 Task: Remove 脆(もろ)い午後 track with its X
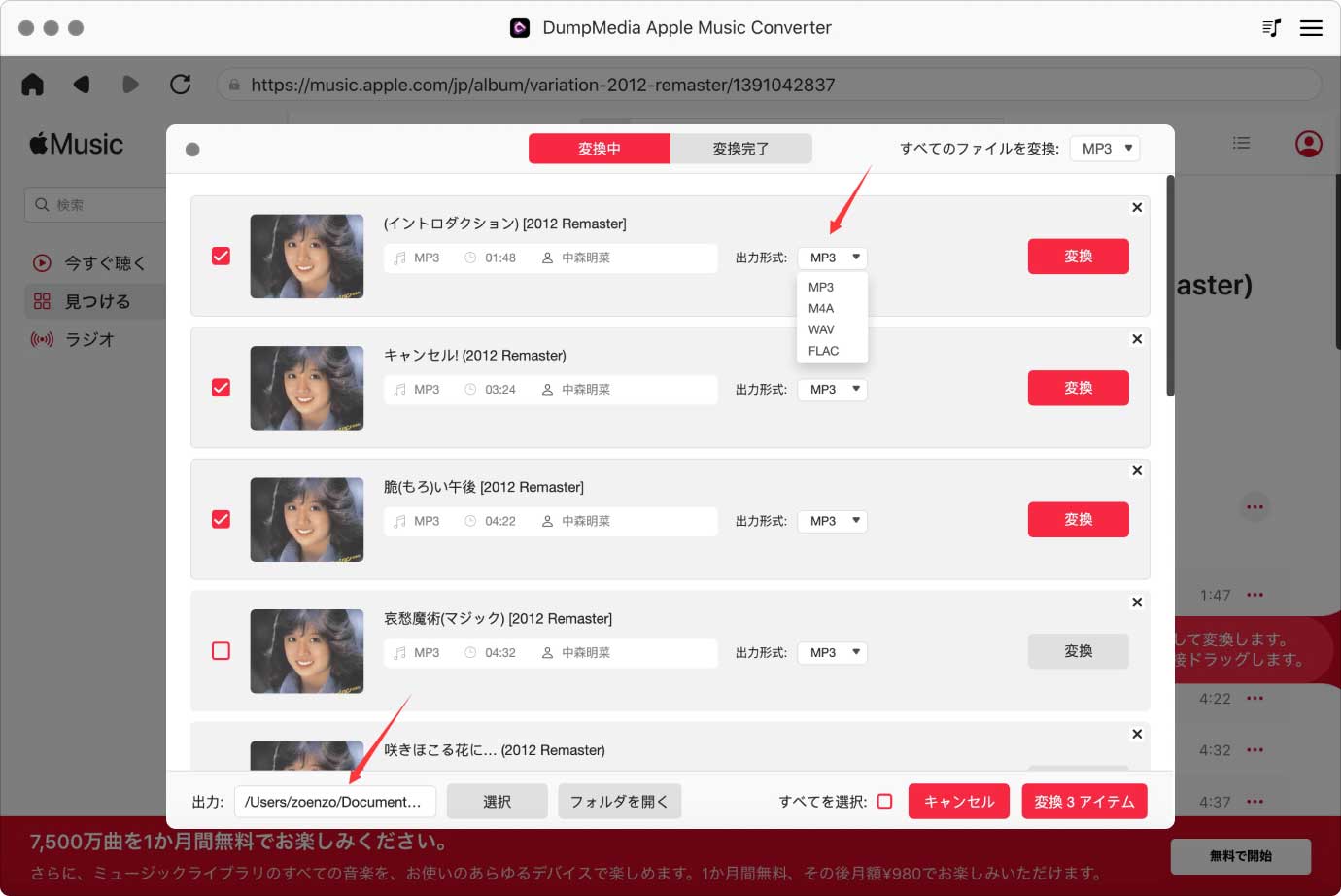click(x=1137, y=470)
